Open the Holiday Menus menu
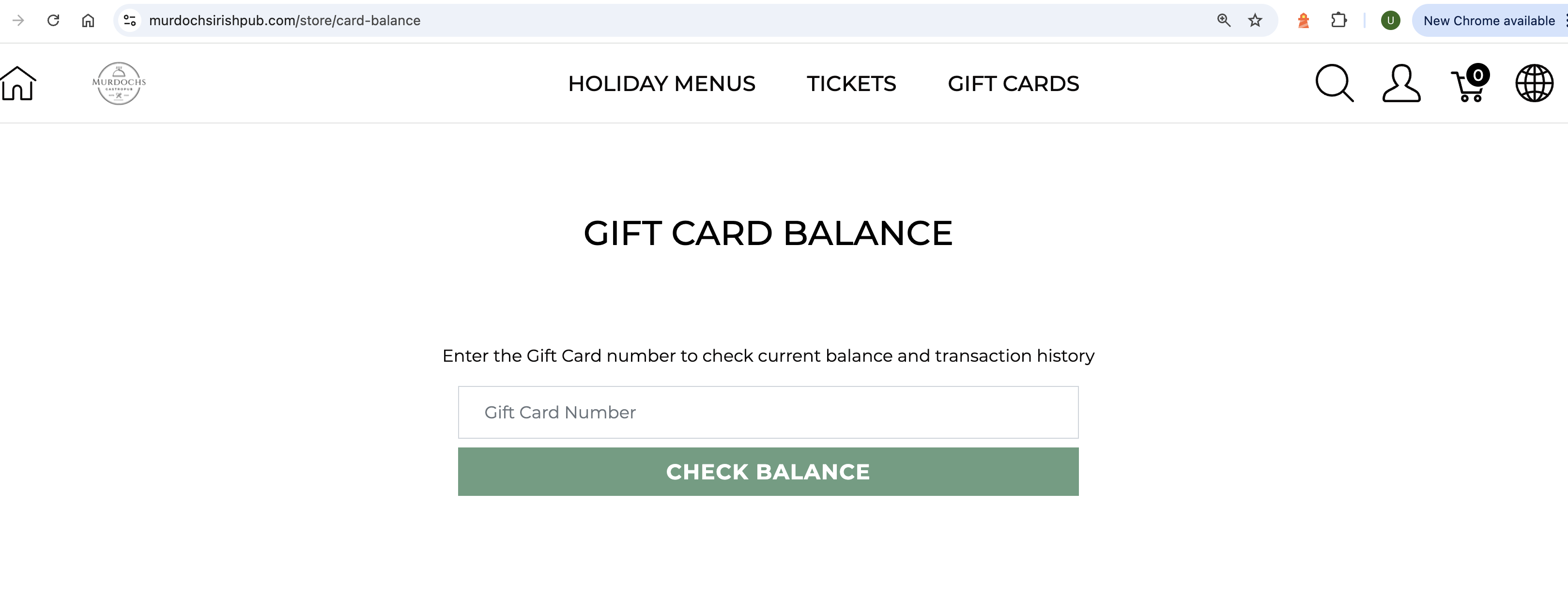Screen dimensions: 1568x615 tap(661, 83)
